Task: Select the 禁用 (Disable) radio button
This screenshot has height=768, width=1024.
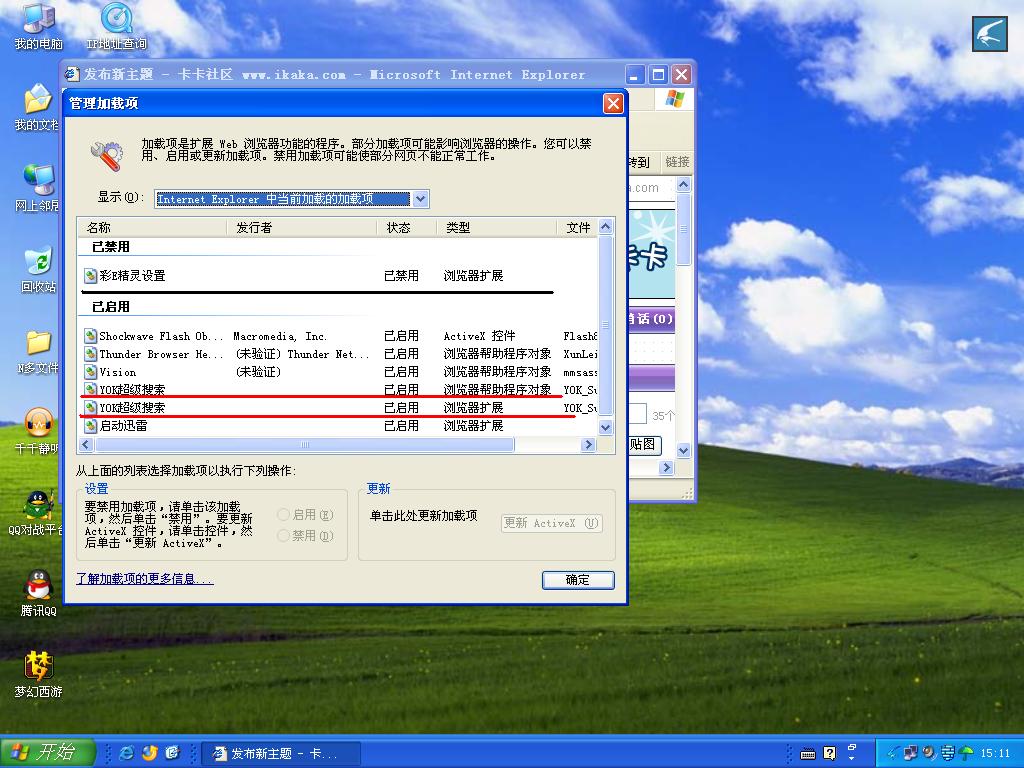Action: [283, 536]
